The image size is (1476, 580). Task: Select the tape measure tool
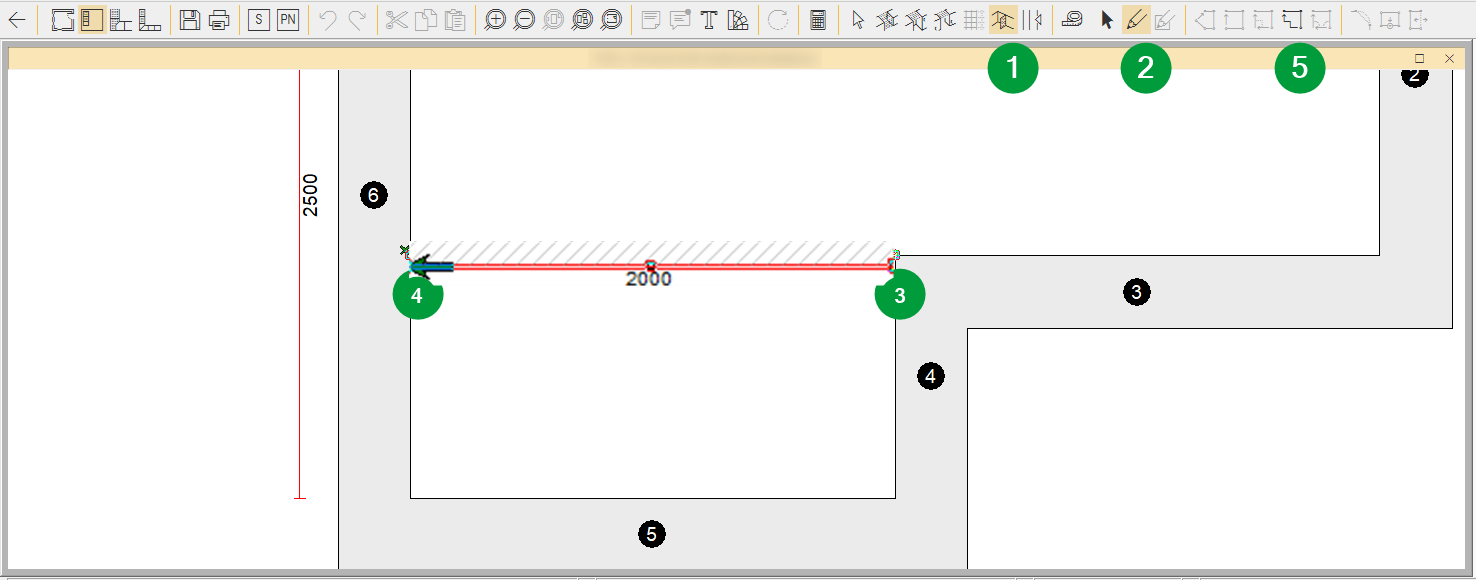[1072, 19]
